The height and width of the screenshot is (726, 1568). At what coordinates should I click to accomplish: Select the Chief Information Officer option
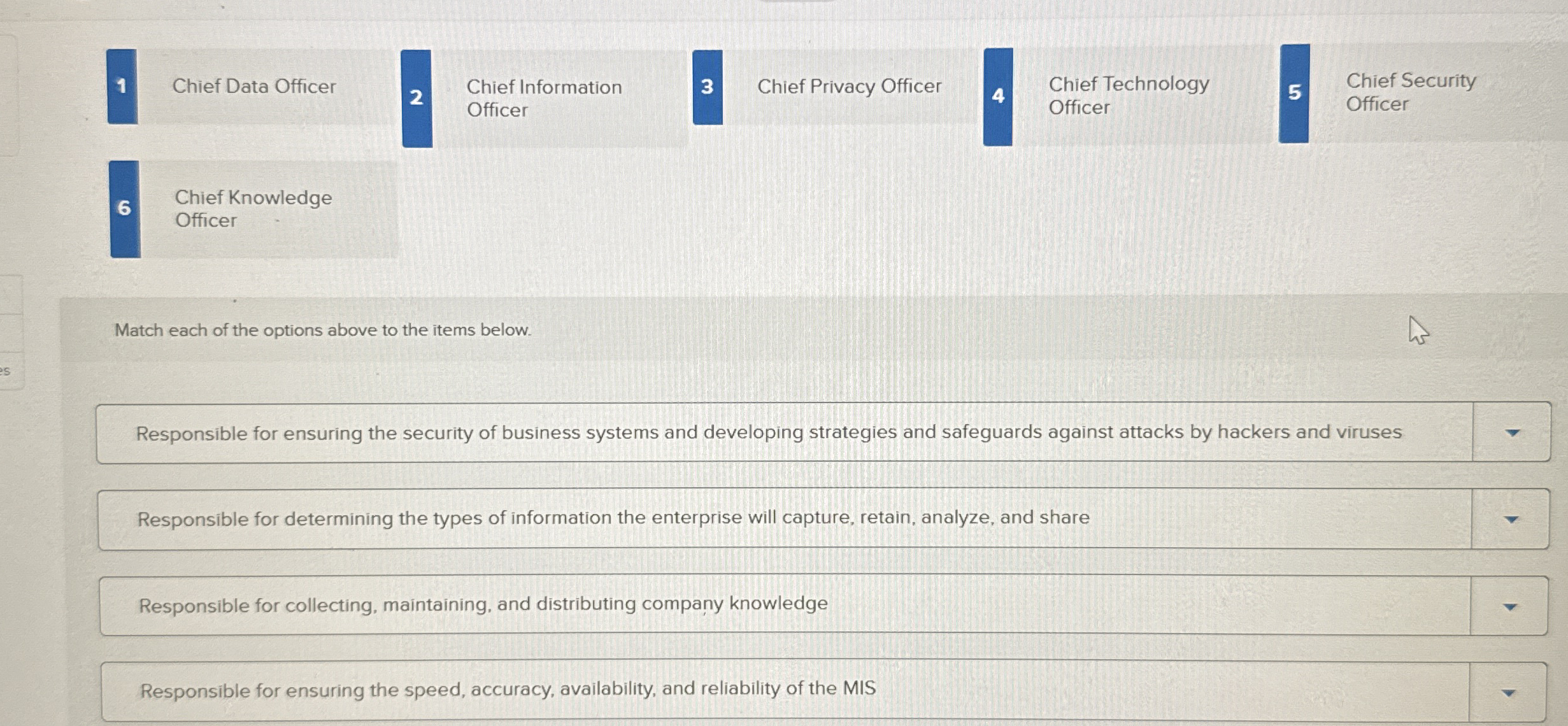[x=543, y=98]
